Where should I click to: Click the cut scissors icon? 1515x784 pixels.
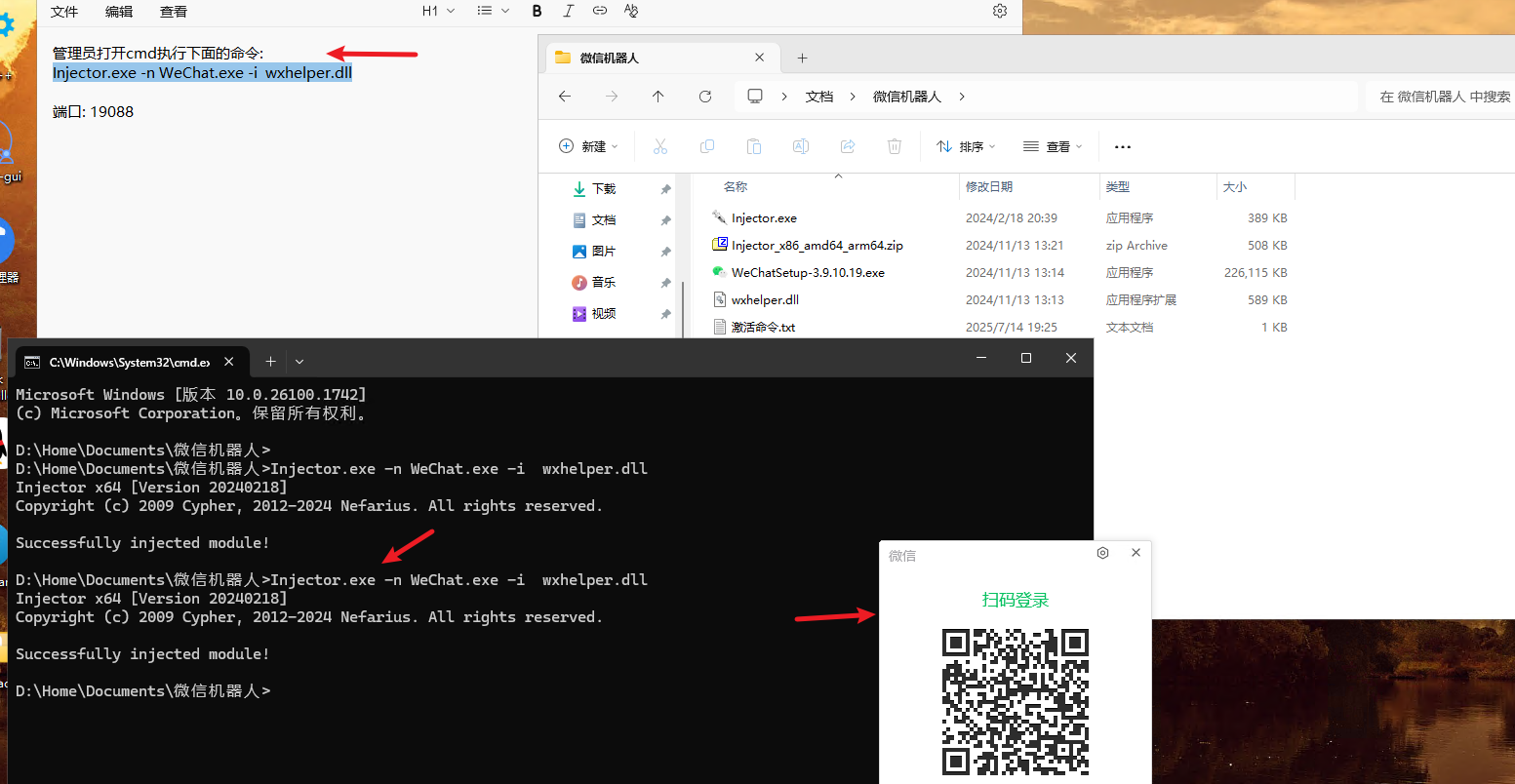tap(660, 146)
